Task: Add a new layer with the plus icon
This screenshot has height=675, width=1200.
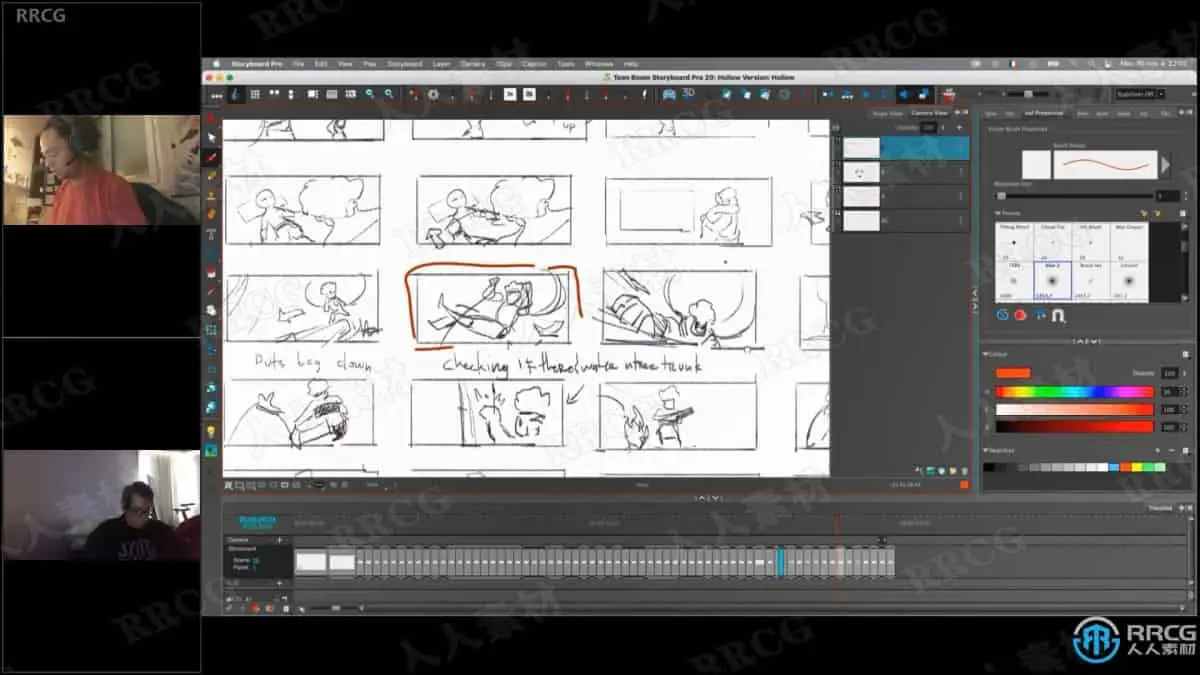Action: pos(959,127)
